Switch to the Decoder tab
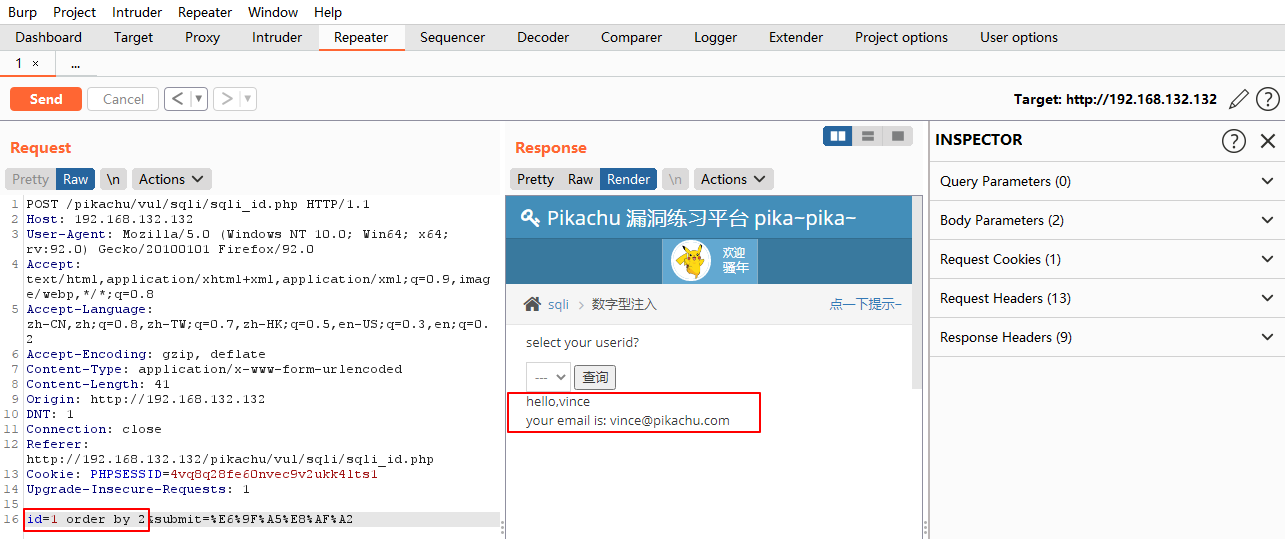1285x539 pixels. click(x=543, y=37)
